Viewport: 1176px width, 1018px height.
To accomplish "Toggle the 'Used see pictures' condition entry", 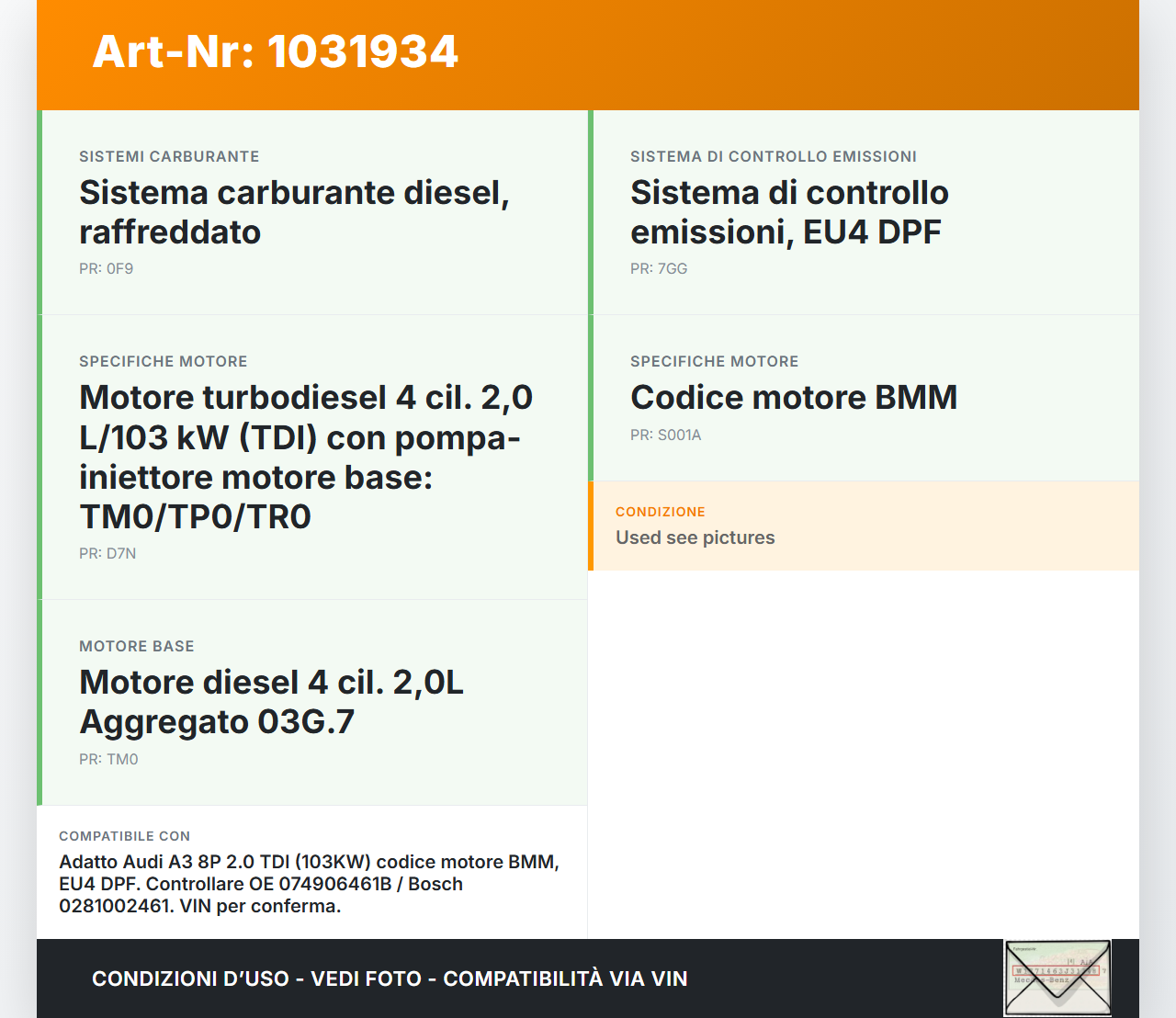I will (x=695, y=537).
